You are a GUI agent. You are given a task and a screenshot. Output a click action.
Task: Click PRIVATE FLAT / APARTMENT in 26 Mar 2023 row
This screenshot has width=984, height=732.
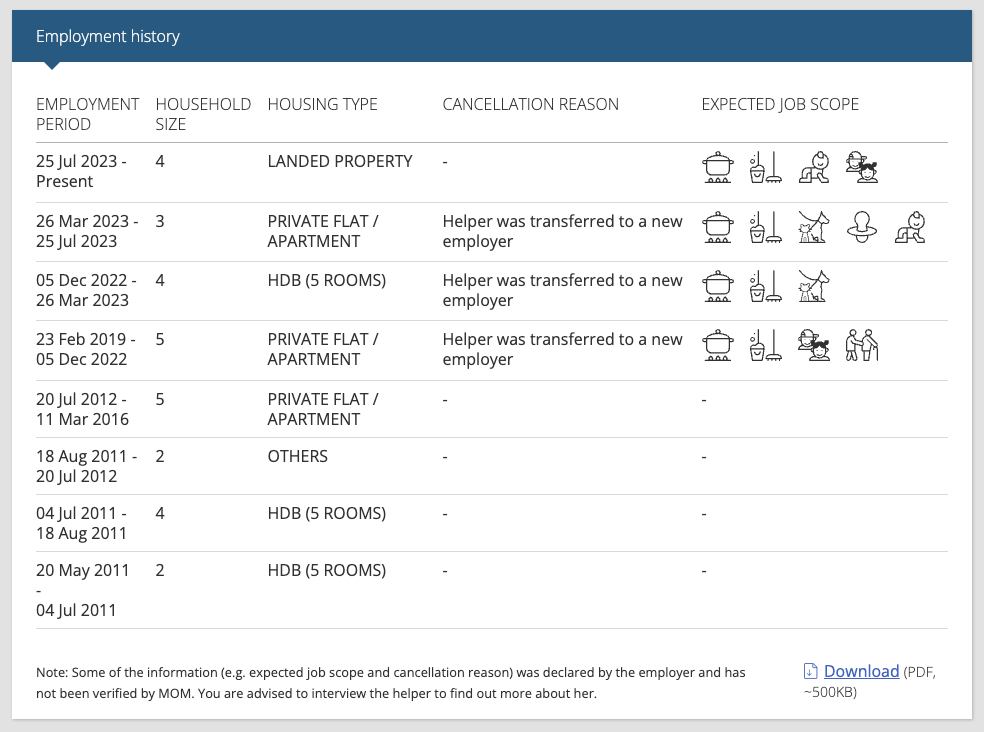pos(323,231)
